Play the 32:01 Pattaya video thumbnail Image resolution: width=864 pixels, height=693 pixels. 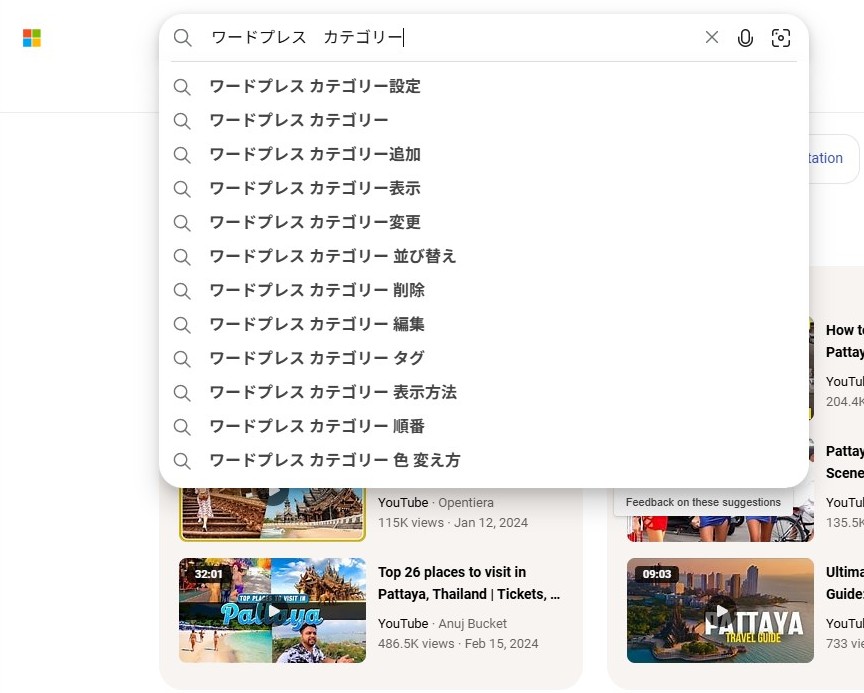tap(272, 610)
